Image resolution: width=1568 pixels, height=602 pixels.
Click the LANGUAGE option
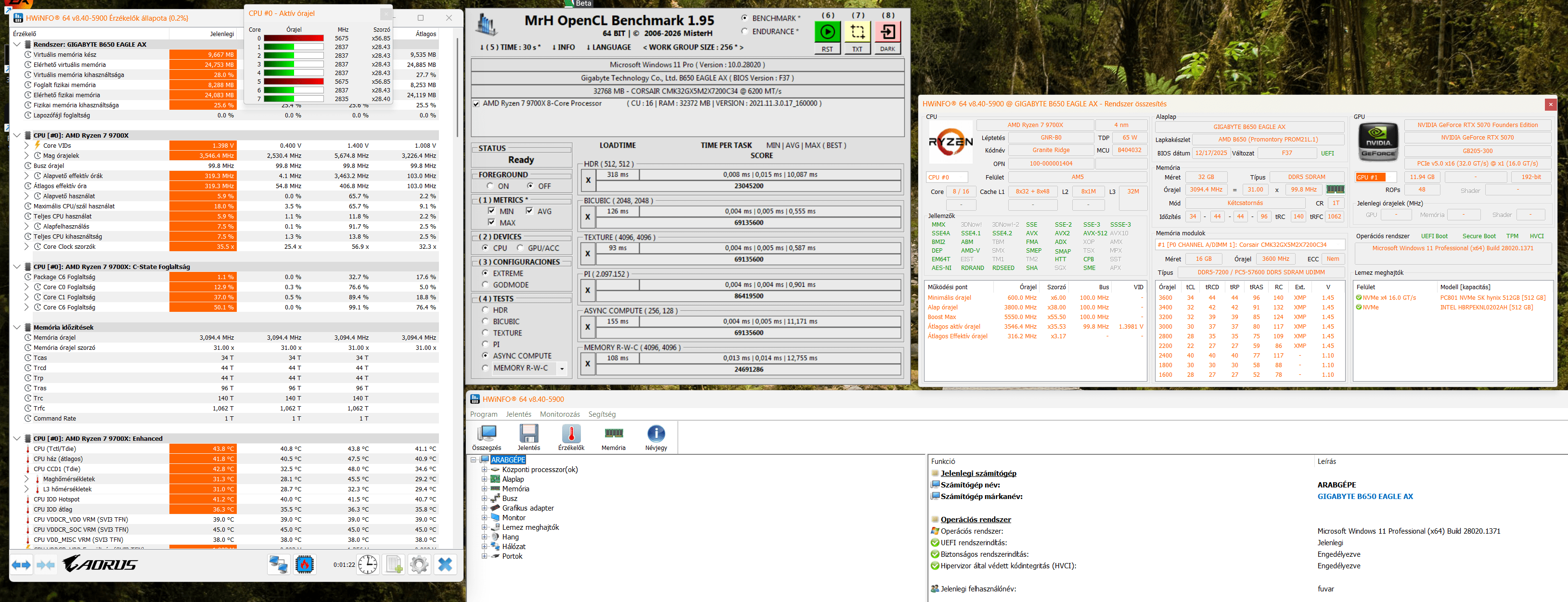(609, 48)
